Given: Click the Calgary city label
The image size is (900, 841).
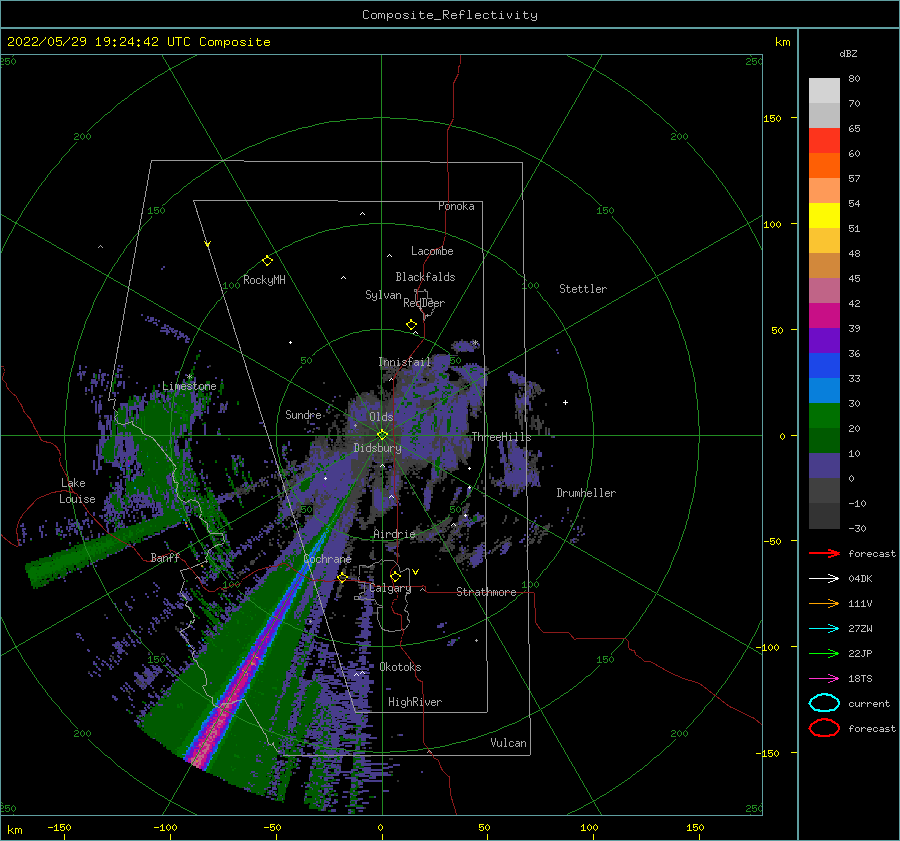Looking at the screenshot, I should [x=390, y=588].
